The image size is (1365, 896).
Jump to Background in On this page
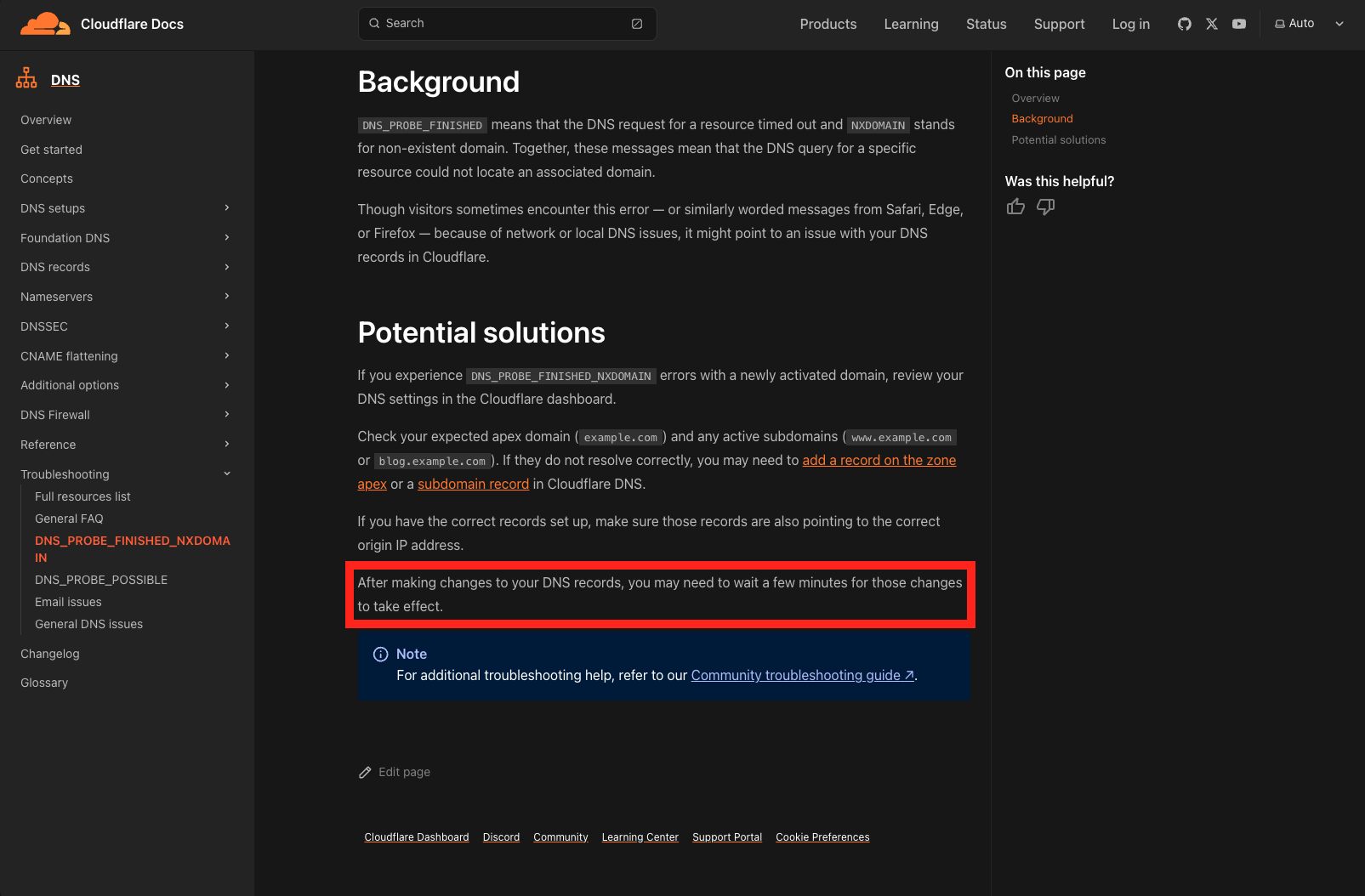pos(1042,119)
